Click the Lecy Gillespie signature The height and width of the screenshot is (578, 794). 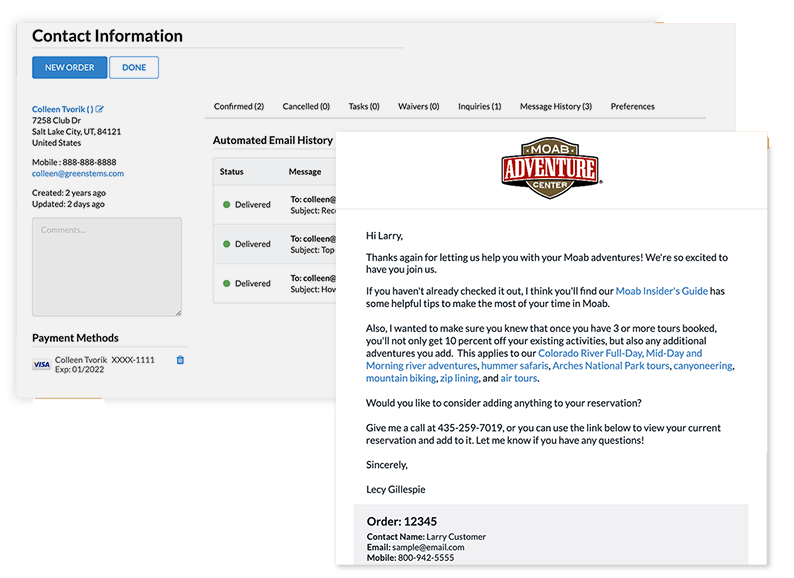pyautogui.click(x=395, y=490)
